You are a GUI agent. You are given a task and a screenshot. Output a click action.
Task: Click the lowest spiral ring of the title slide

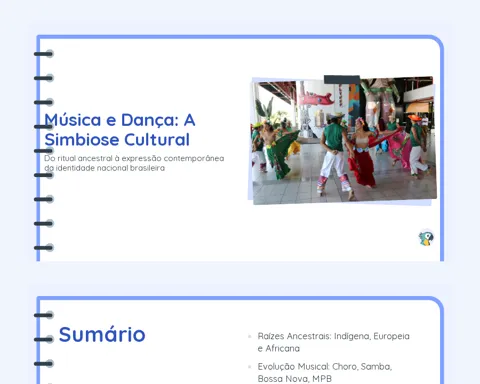click(x=44, y=248)
